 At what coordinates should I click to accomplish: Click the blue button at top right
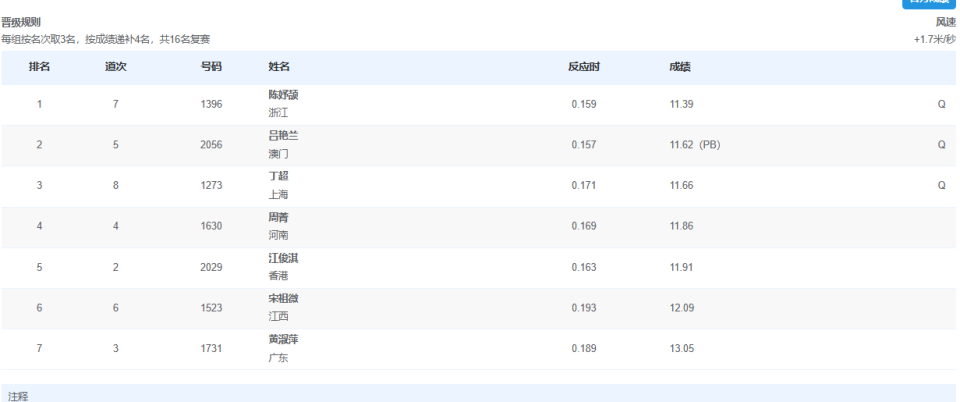click(x=929, y=3)
